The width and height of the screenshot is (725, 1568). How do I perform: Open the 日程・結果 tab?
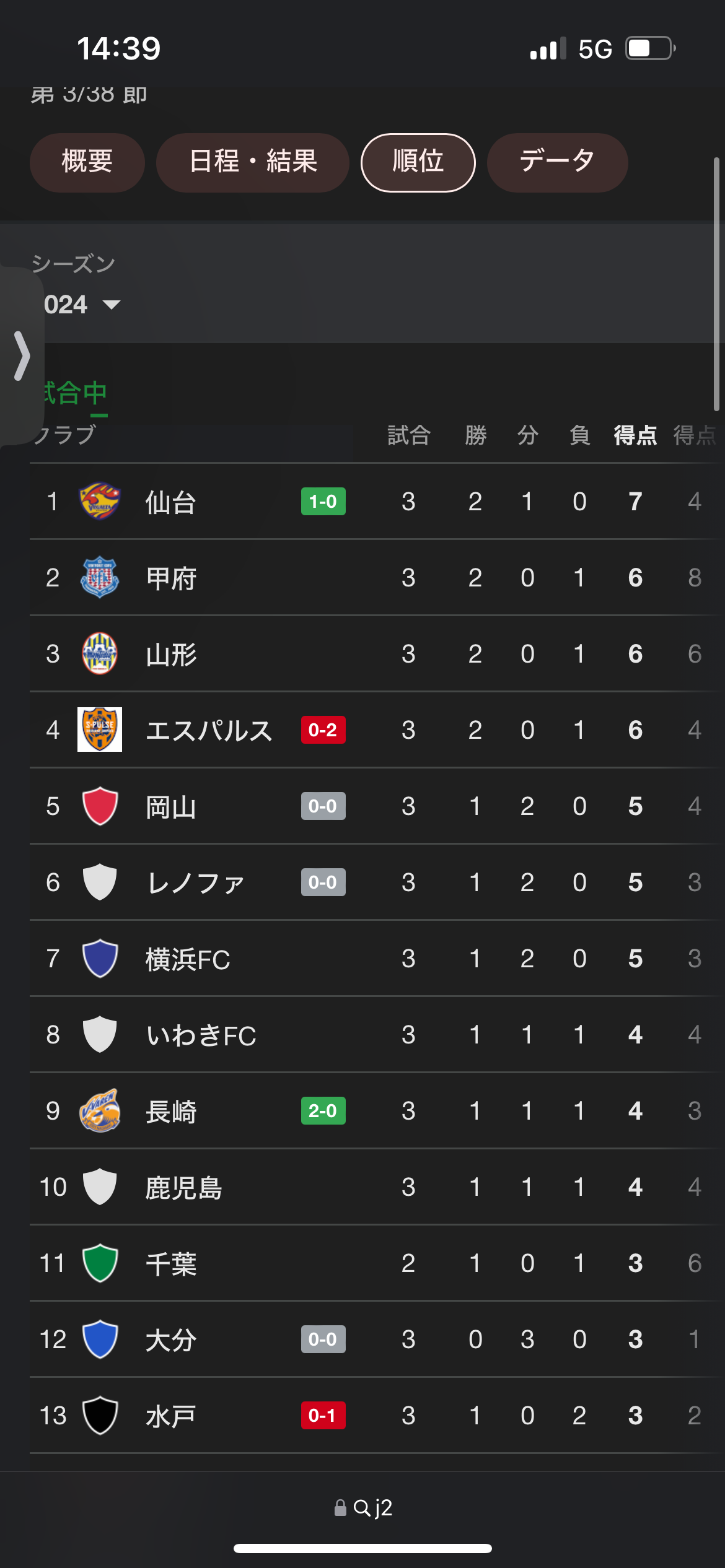(253, 162)
